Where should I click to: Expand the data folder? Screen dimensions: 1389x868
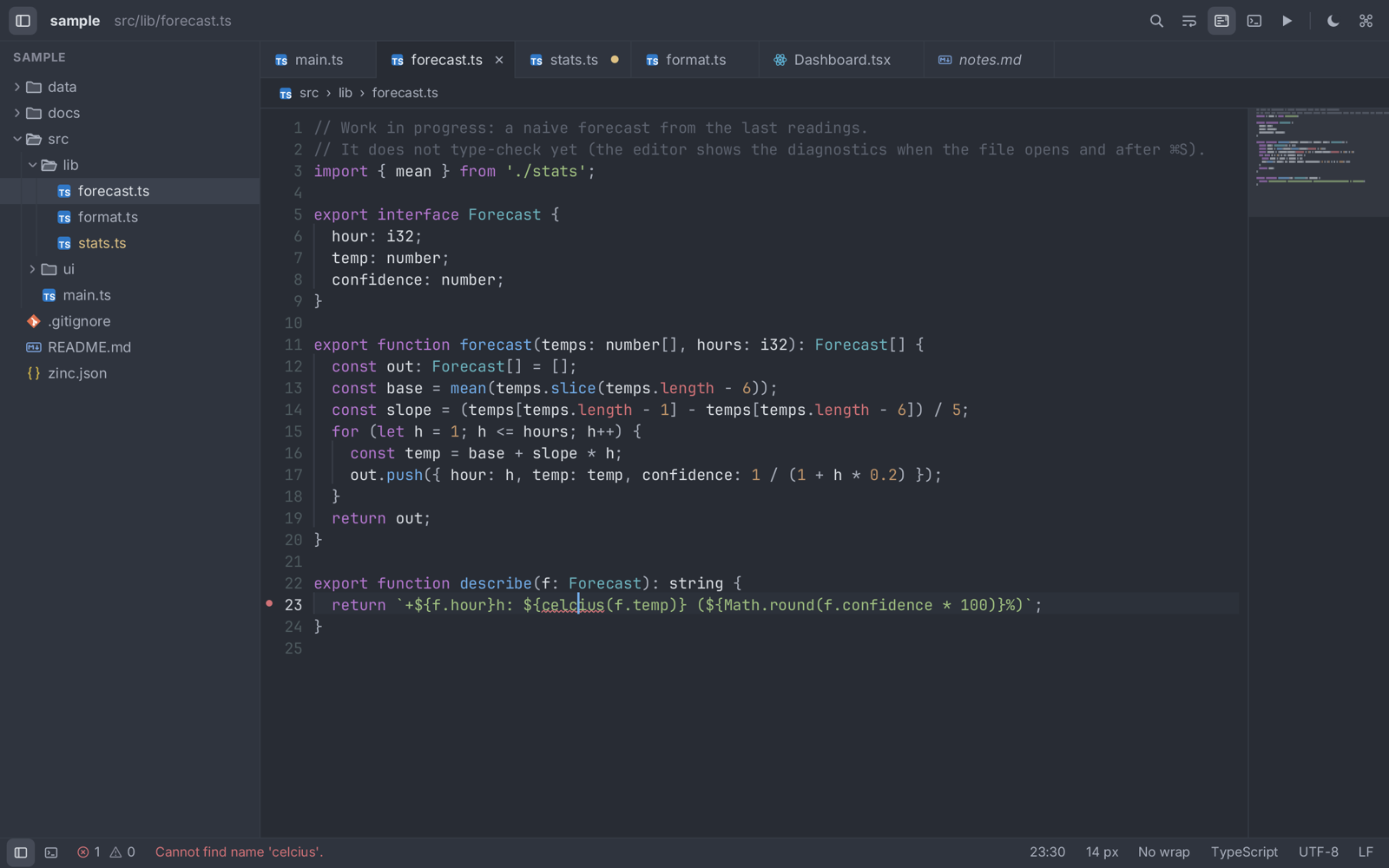click(130, 87)
